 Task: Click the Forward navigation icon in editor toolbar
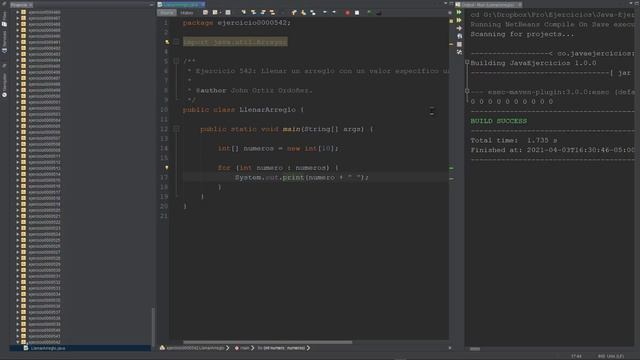click(x=228, y=13)
